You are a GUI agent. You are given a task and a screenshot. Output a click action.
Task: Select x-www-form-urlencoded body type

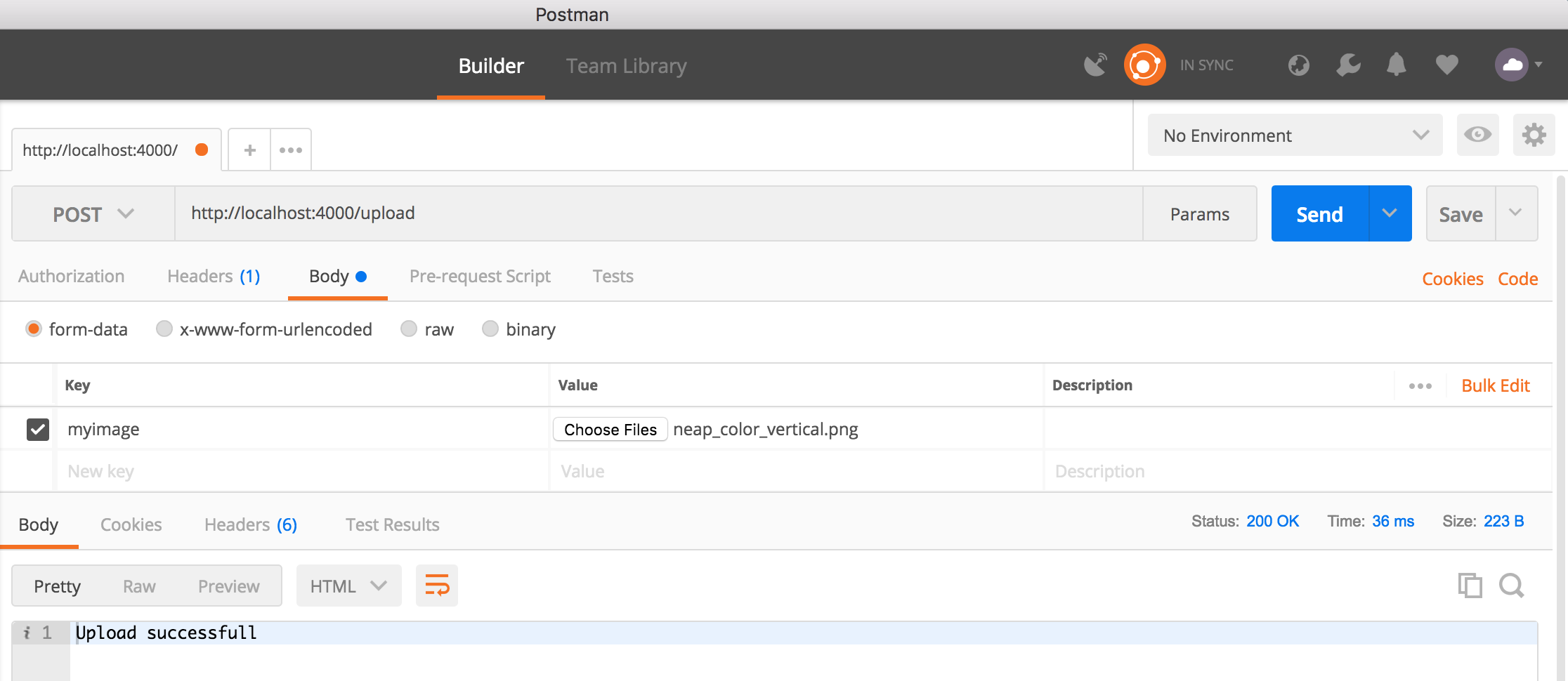pyautogui.click(x=164, y=329)
